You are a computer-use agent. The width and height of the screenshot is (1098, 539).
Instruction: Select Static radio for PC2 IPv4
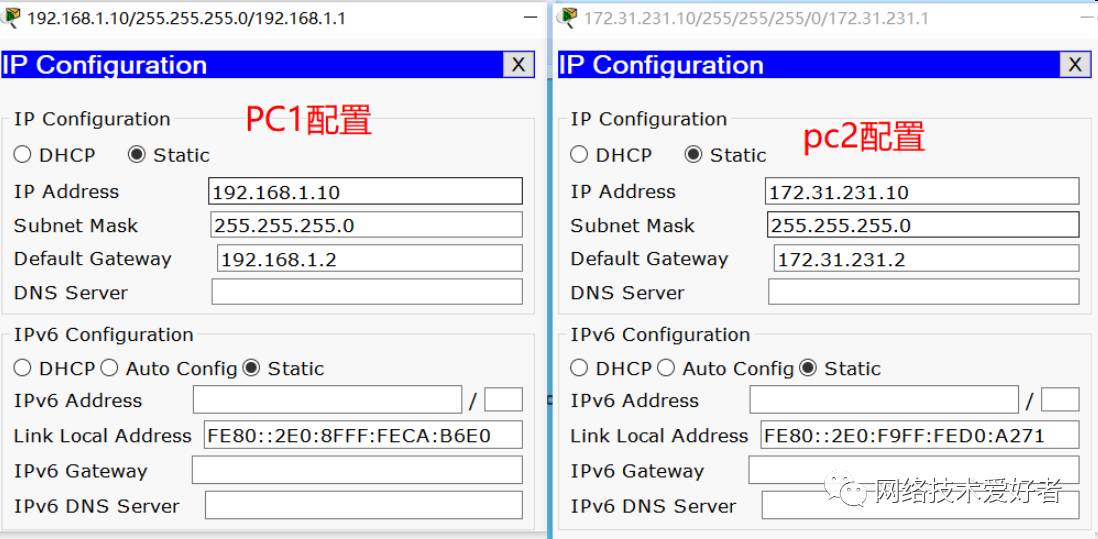pos(694,155)
